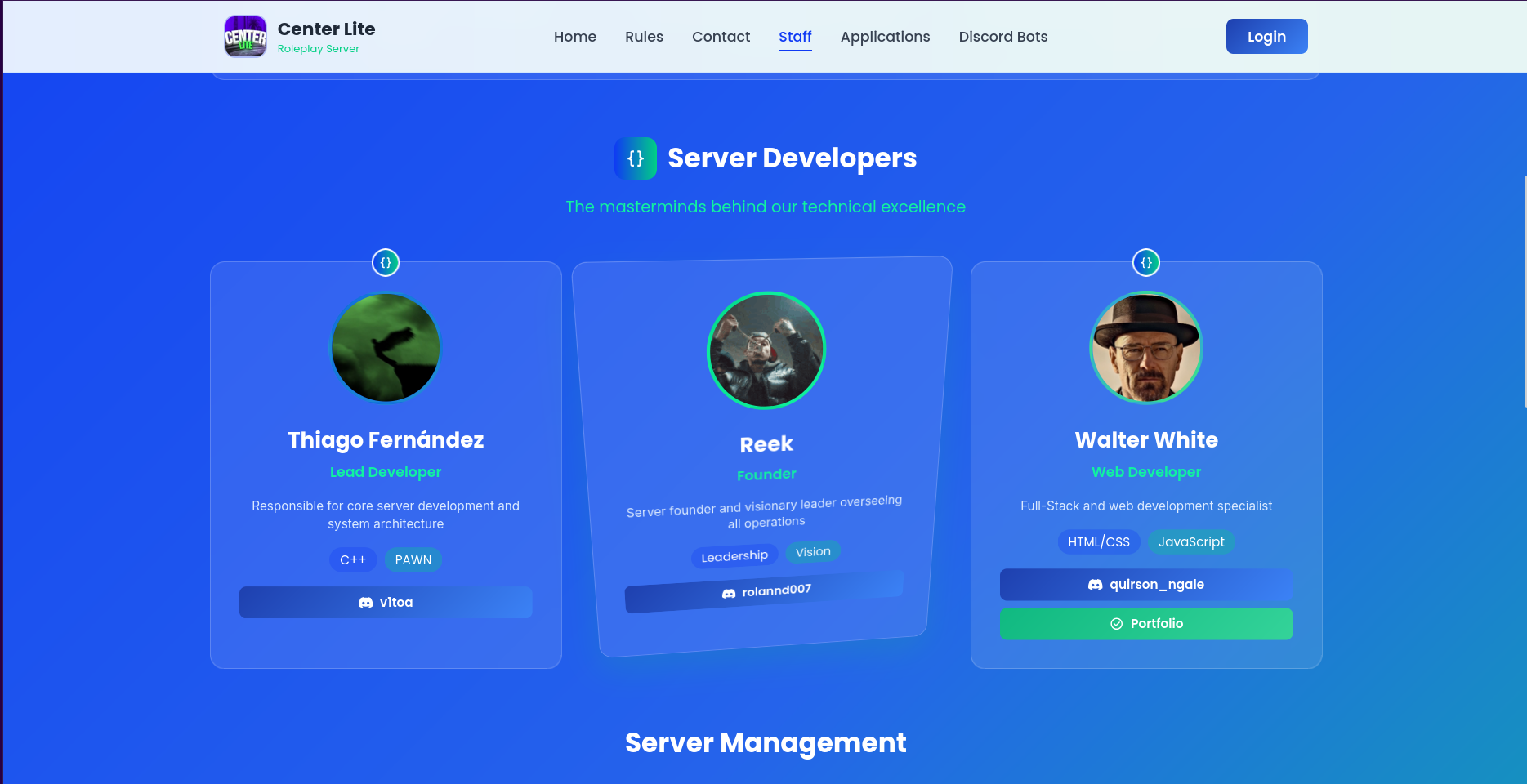
Task: Click the JavaScript skill tag
Action: (1190, 542)
